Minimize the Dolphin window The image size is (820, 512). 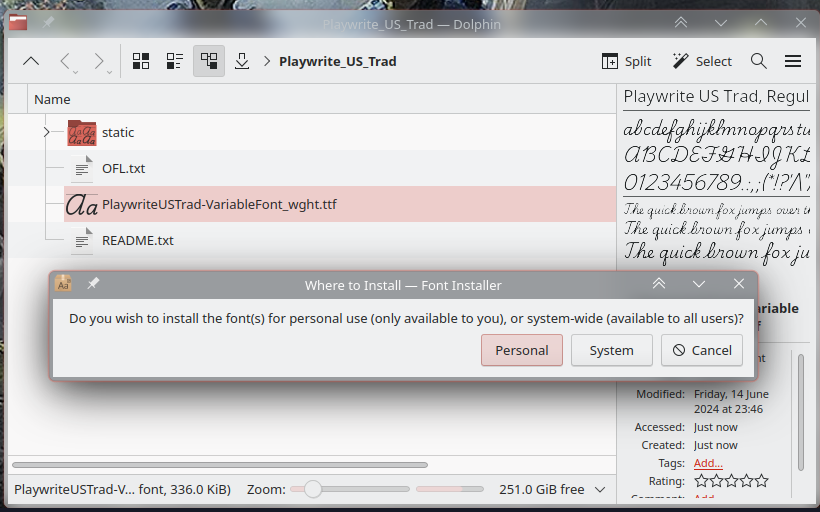click(721, 23)
